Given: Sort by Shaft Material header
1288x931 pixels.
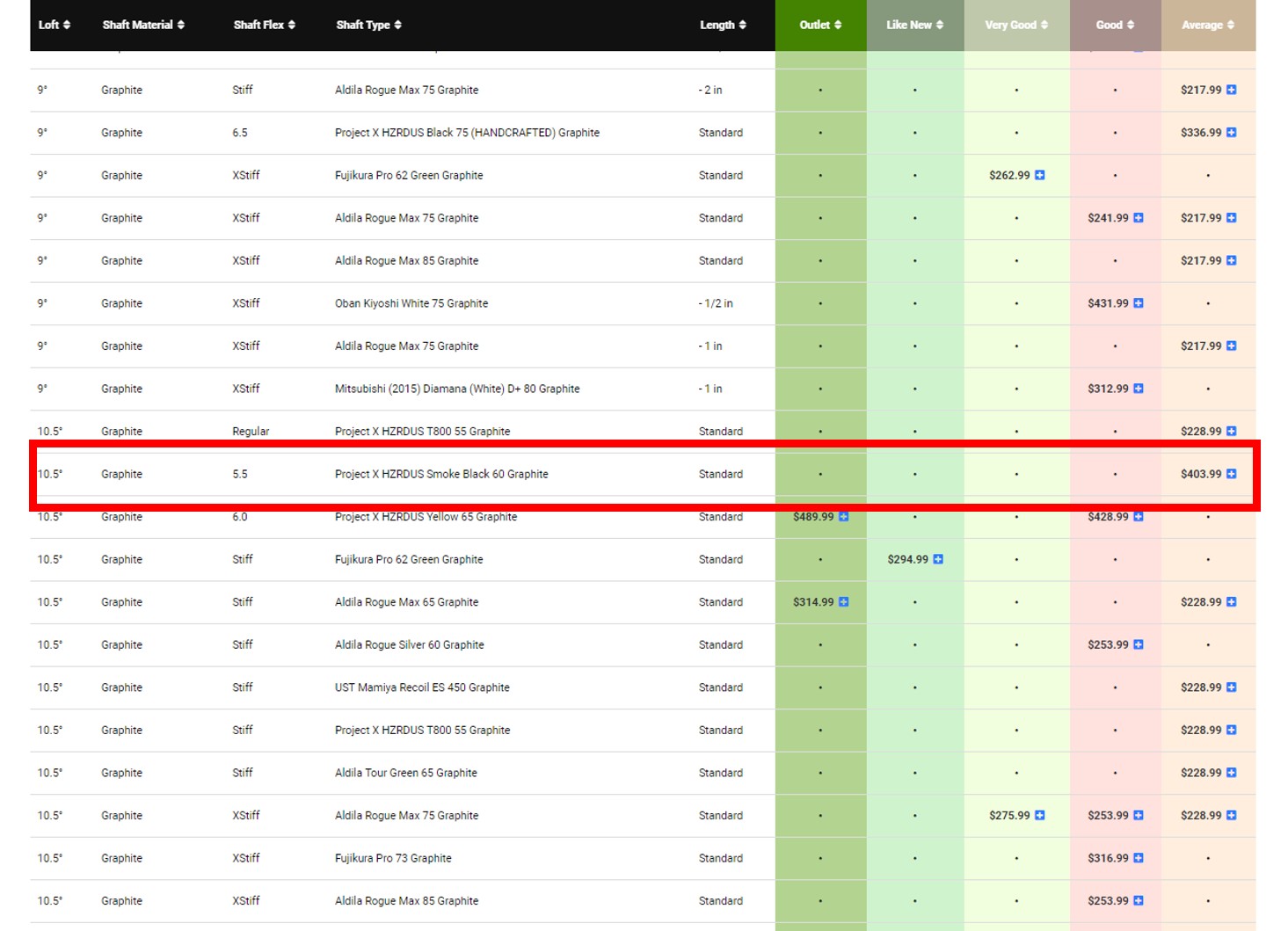Looking at the screenshot, I should click(143, 25).
